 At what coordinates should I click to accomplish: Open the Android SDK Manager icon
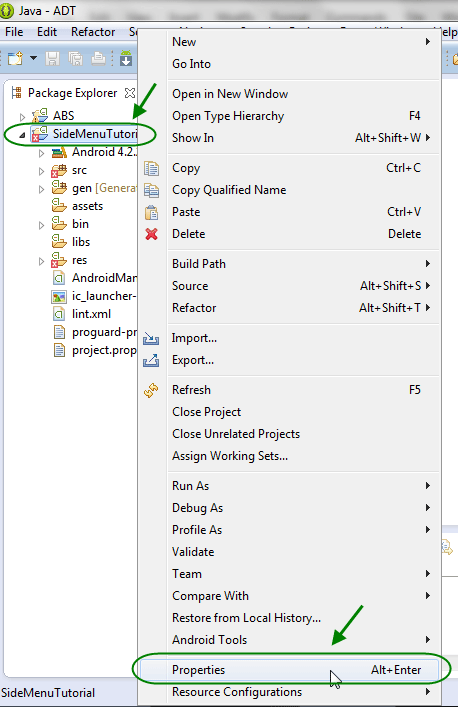(126, 59)
